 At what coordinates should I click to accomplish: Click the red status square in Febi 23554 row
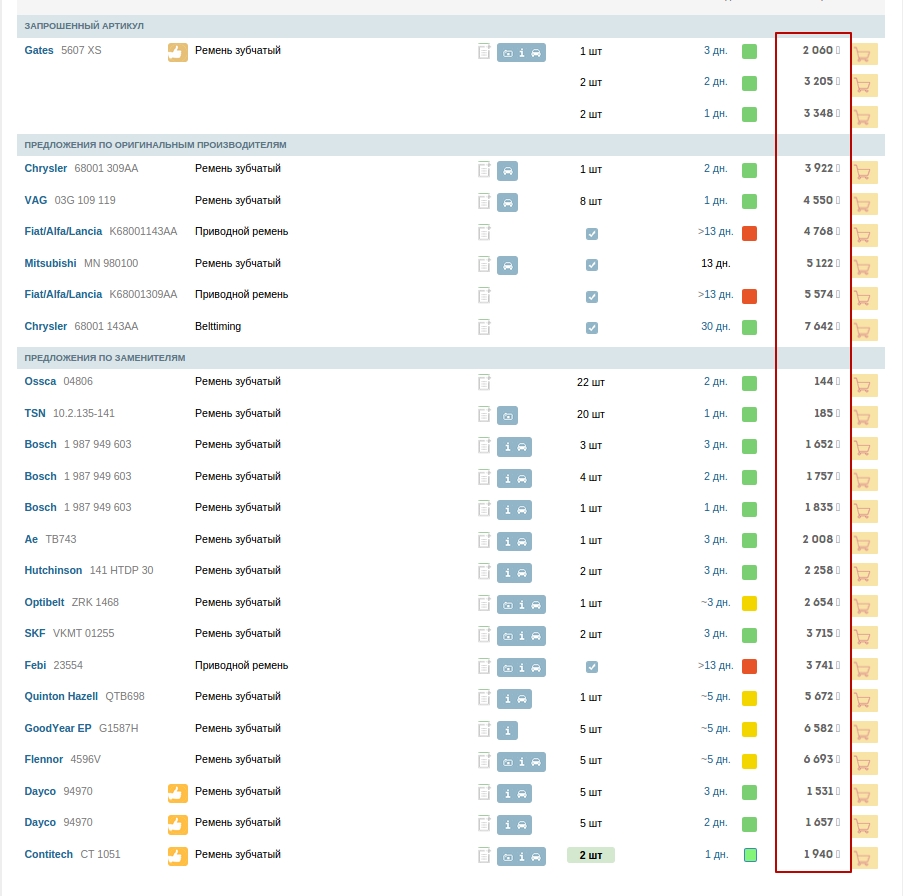coord(749,666)
